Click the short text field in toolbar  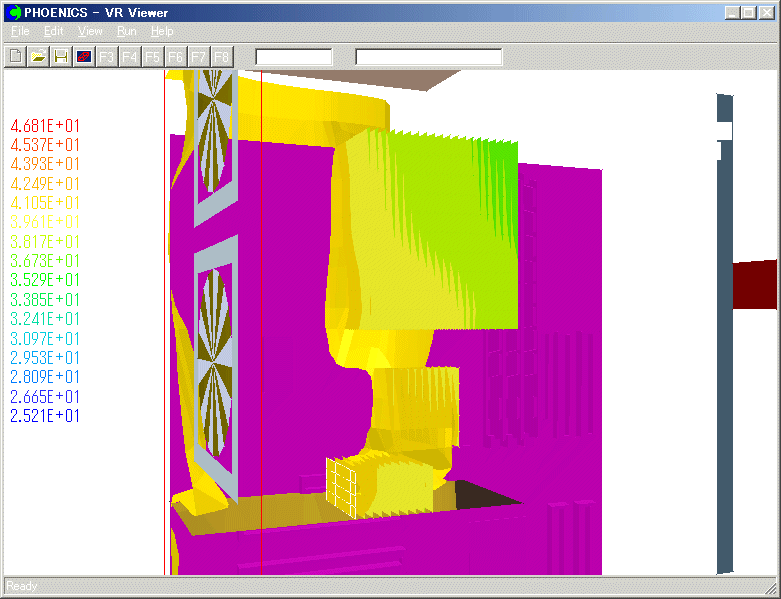pyautogui.click(x=293, y=57)
